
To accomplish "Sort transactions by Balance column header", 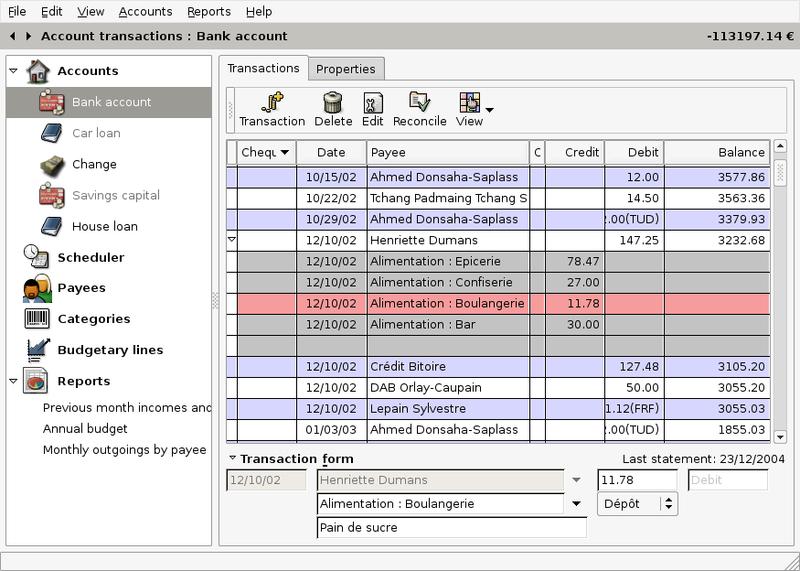I will coord(716,152).
